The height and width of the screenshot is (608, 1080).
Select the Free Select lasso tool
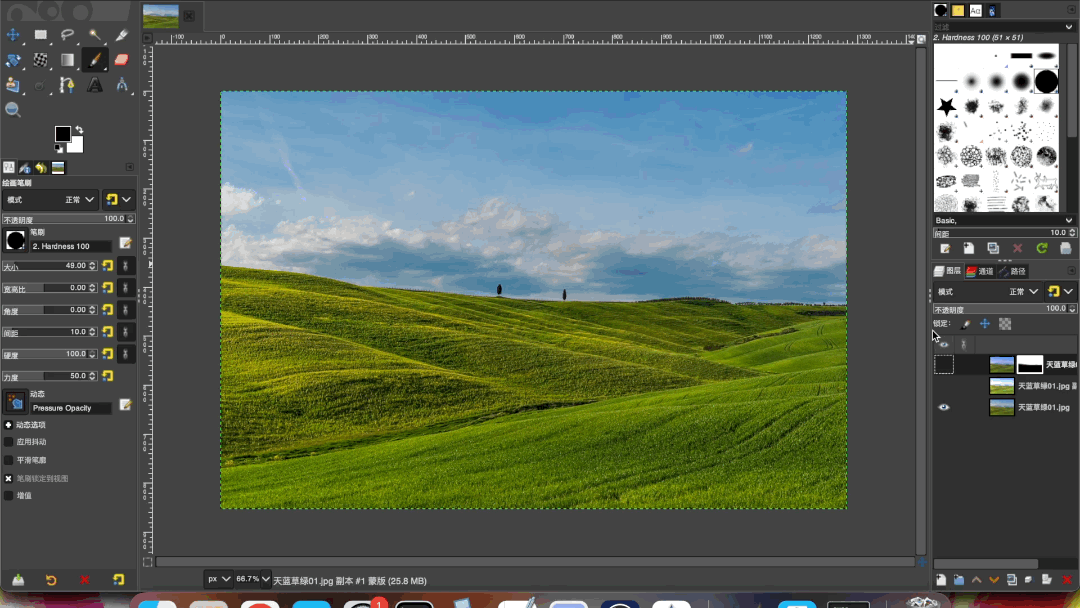click(x=68, y=34)
